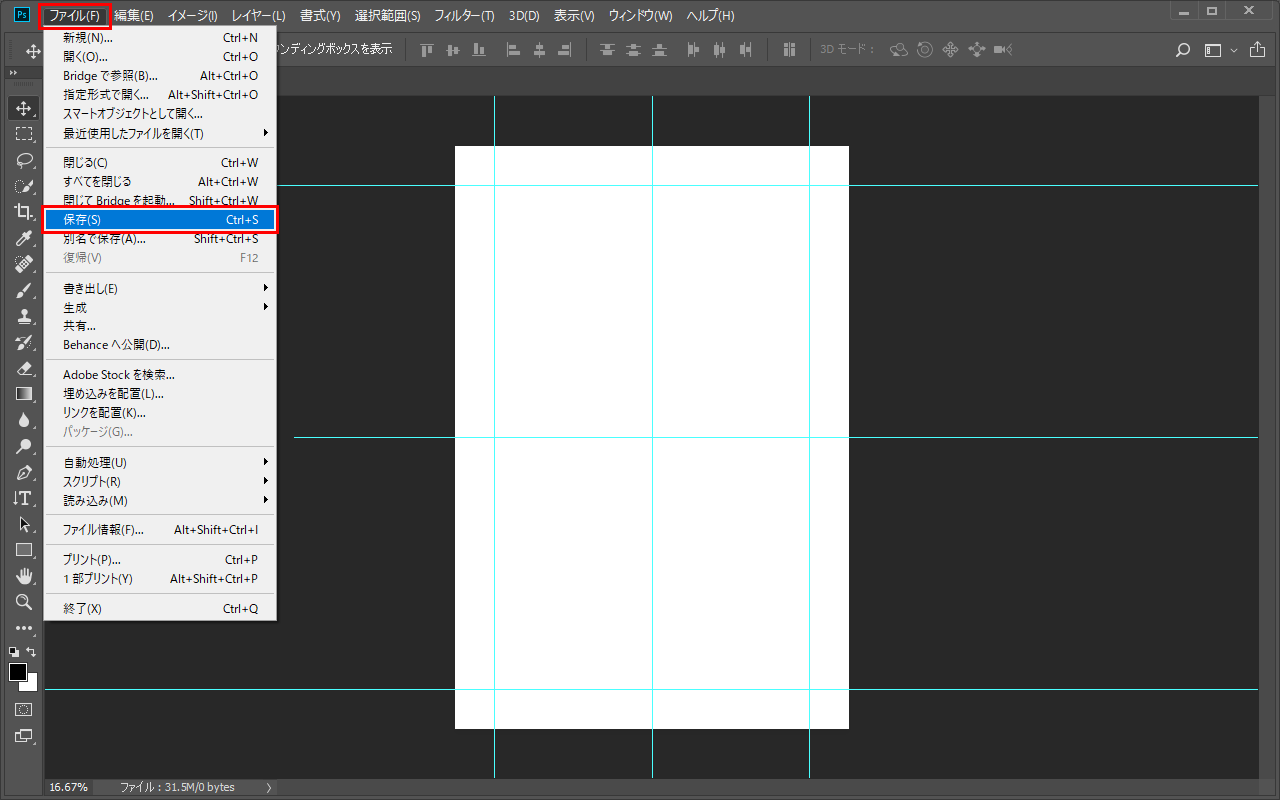Select the Brush tool
The height and width of the screenshot is (800, 1280).
pyautogui.click(x=24, y=290)
